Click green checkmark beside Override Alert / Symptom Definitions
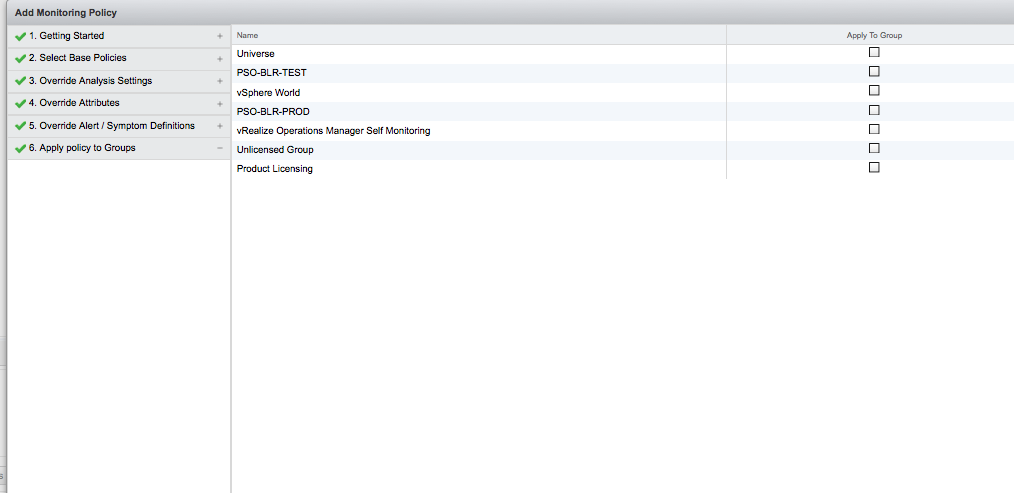This screenshot has height=493, width=1014. pos(20,126)
